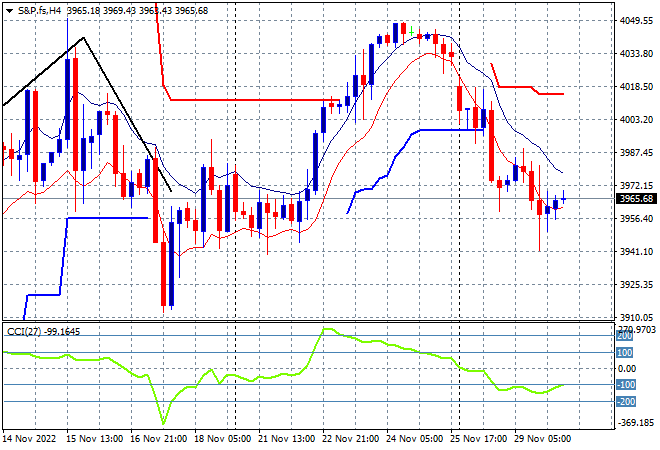The height and width of the screenshot is (450, 660).
Task: Click the 22 Nov 21:00 time label
Action: tap(350, 439)
